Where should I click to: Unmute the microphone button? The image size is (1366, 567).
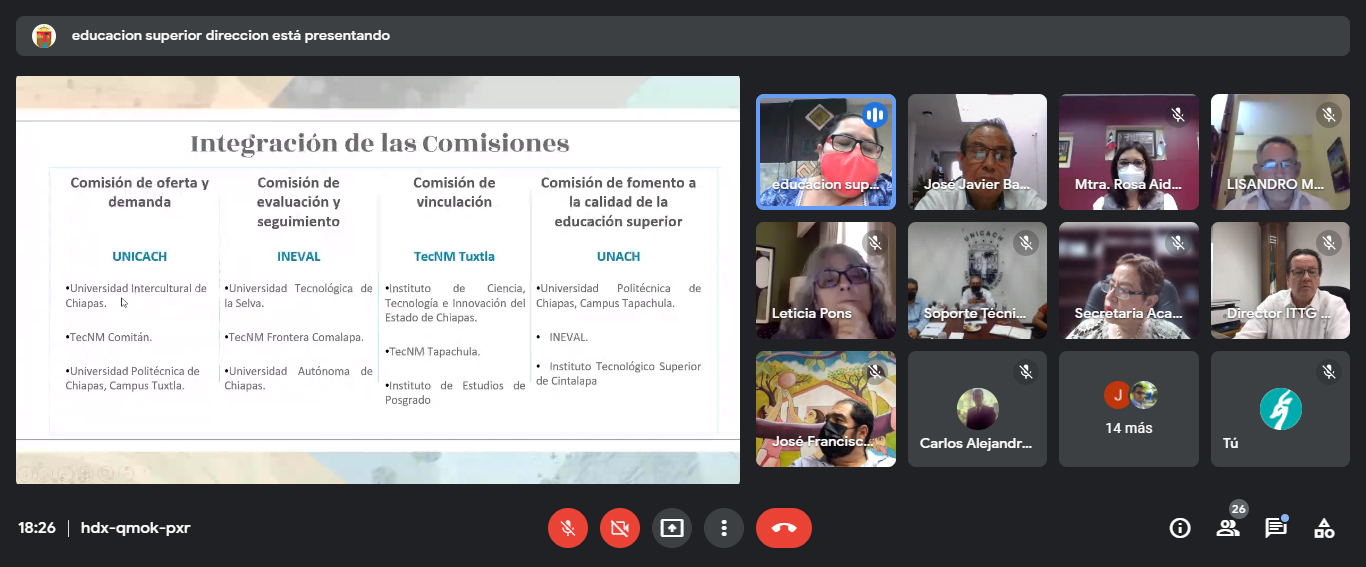(x=568, y=528)
